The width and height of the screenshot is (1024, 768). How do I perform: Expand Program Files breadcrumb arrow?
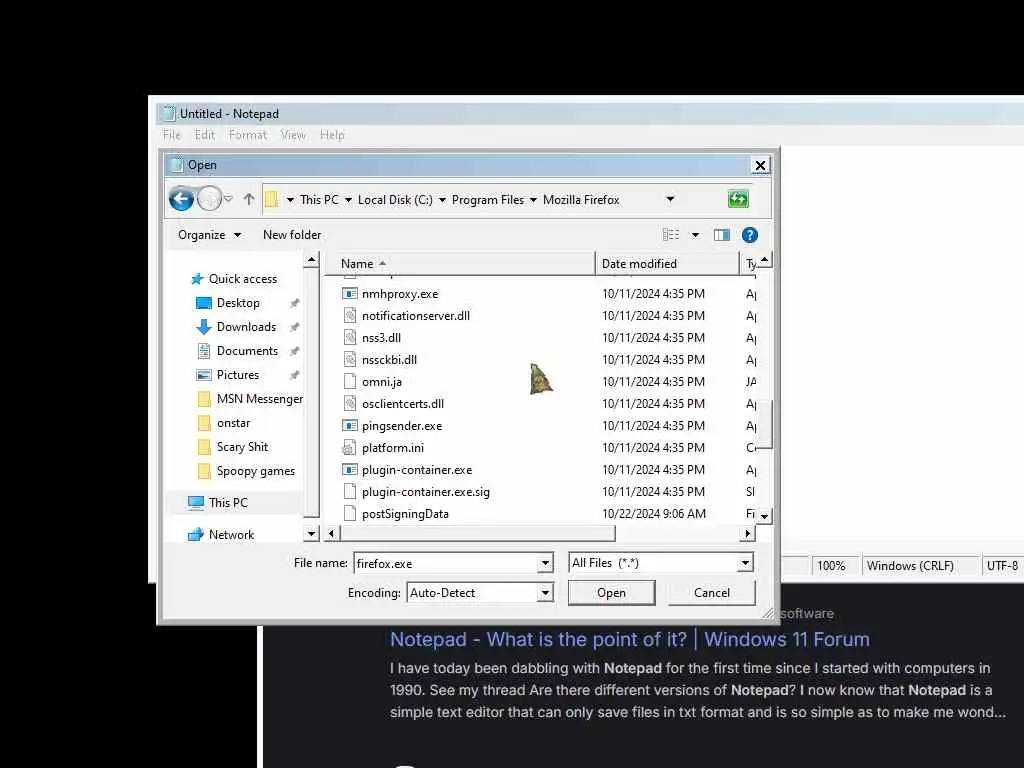pyautogui.click(x=534, y=200)
